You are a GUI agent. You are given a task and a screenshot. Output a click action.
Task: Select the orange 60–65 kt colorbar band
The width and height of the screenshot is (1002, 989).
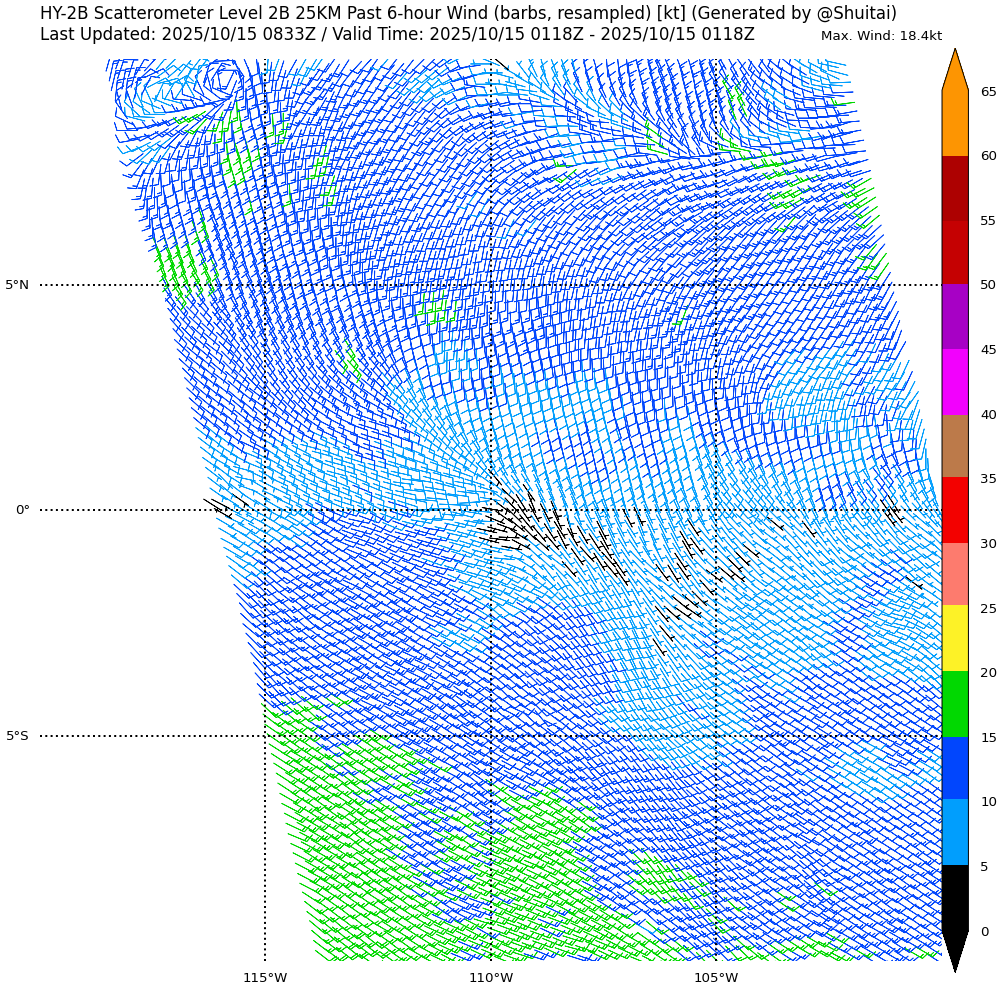(955, 123)
